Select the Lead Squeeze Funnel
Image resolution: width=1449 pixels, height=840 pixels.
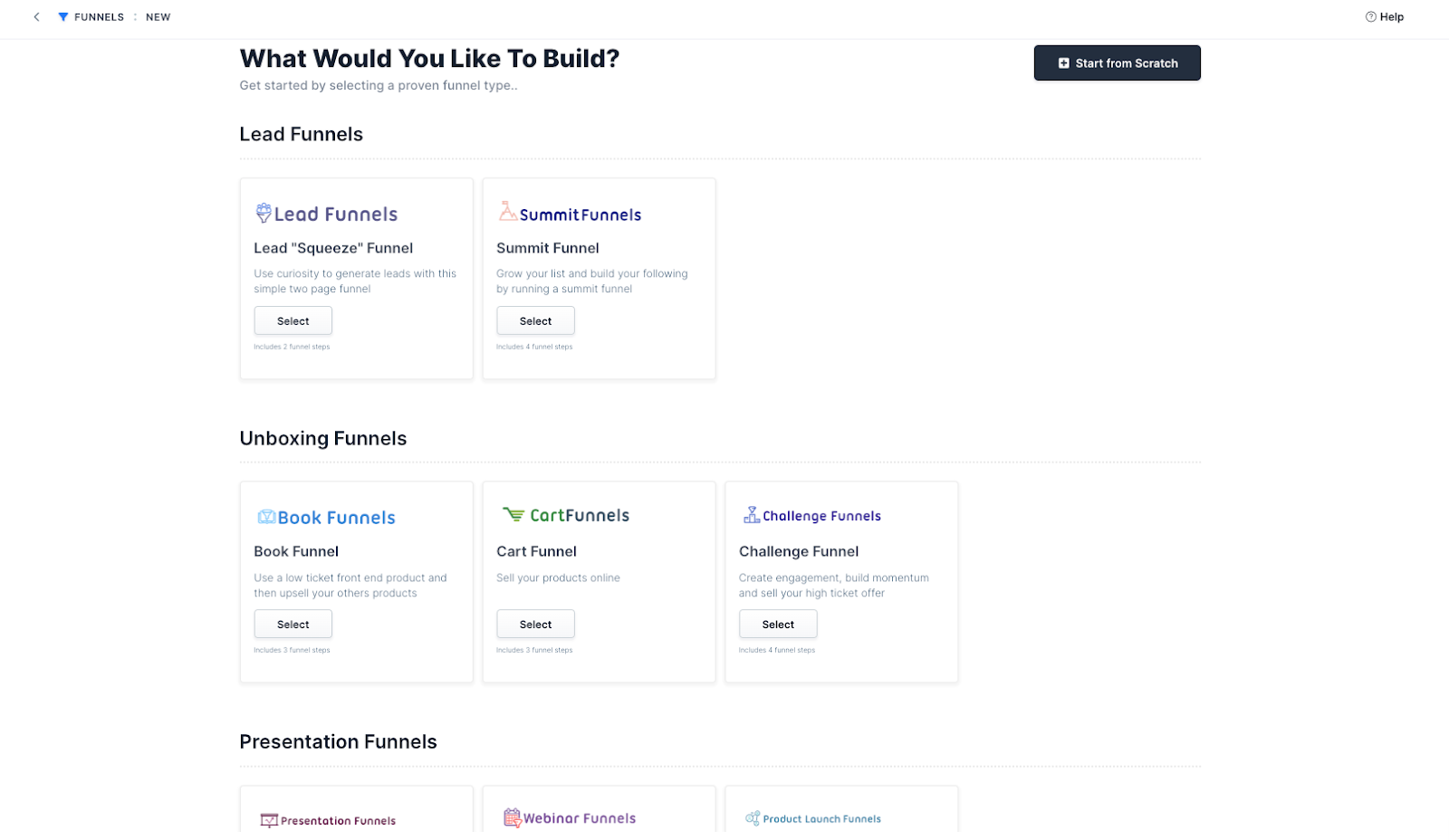[x=293, y=320]
